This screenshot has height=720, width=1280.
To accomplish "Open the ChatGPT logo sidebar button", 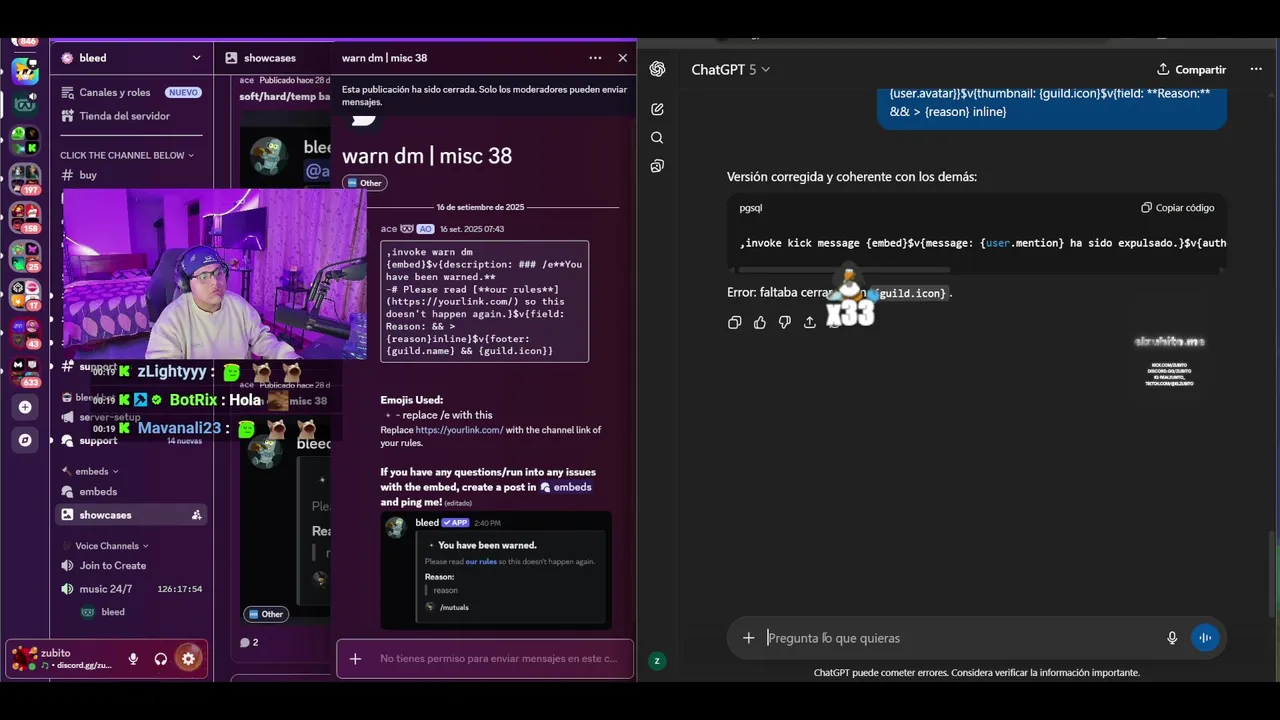I will click(657, 69).
